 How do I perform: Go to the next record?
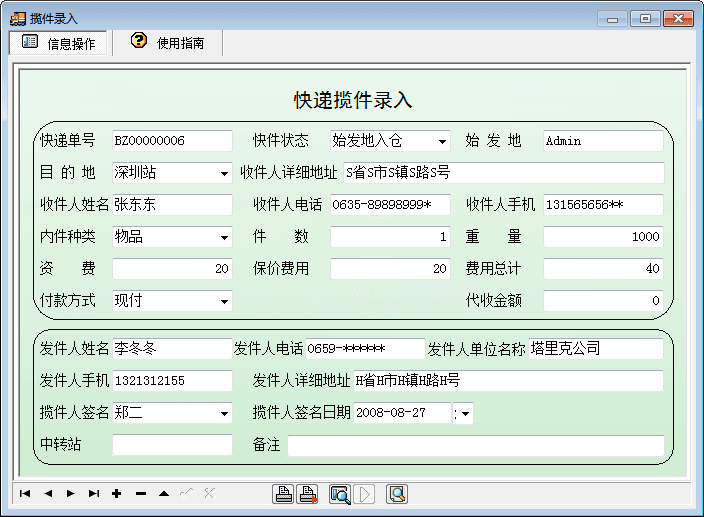[70, 493]
